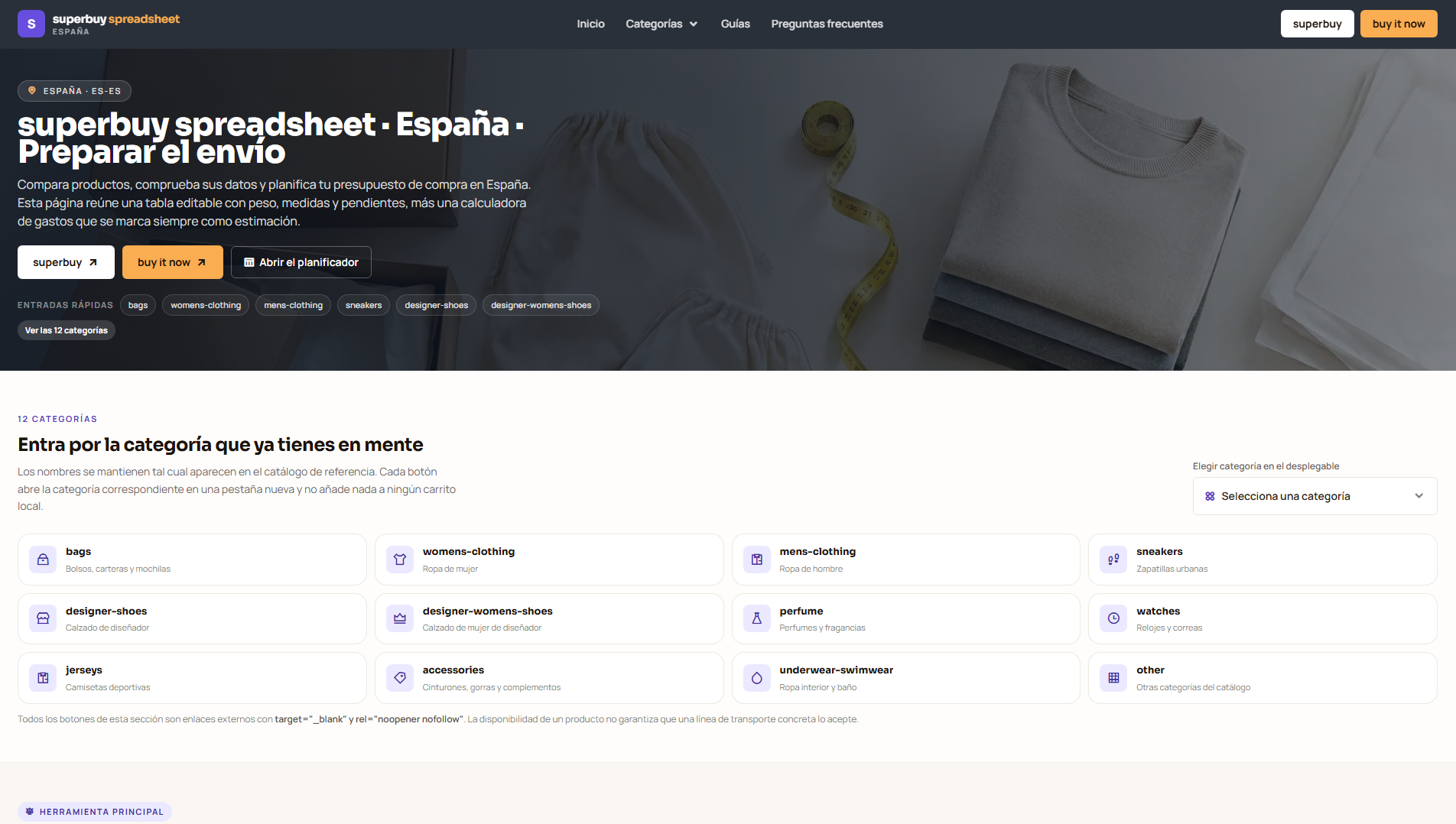Click the designer-shoes store icon
Image resolution: width=1456 pixels, height=824 pixels.
(x=43, y=618)
